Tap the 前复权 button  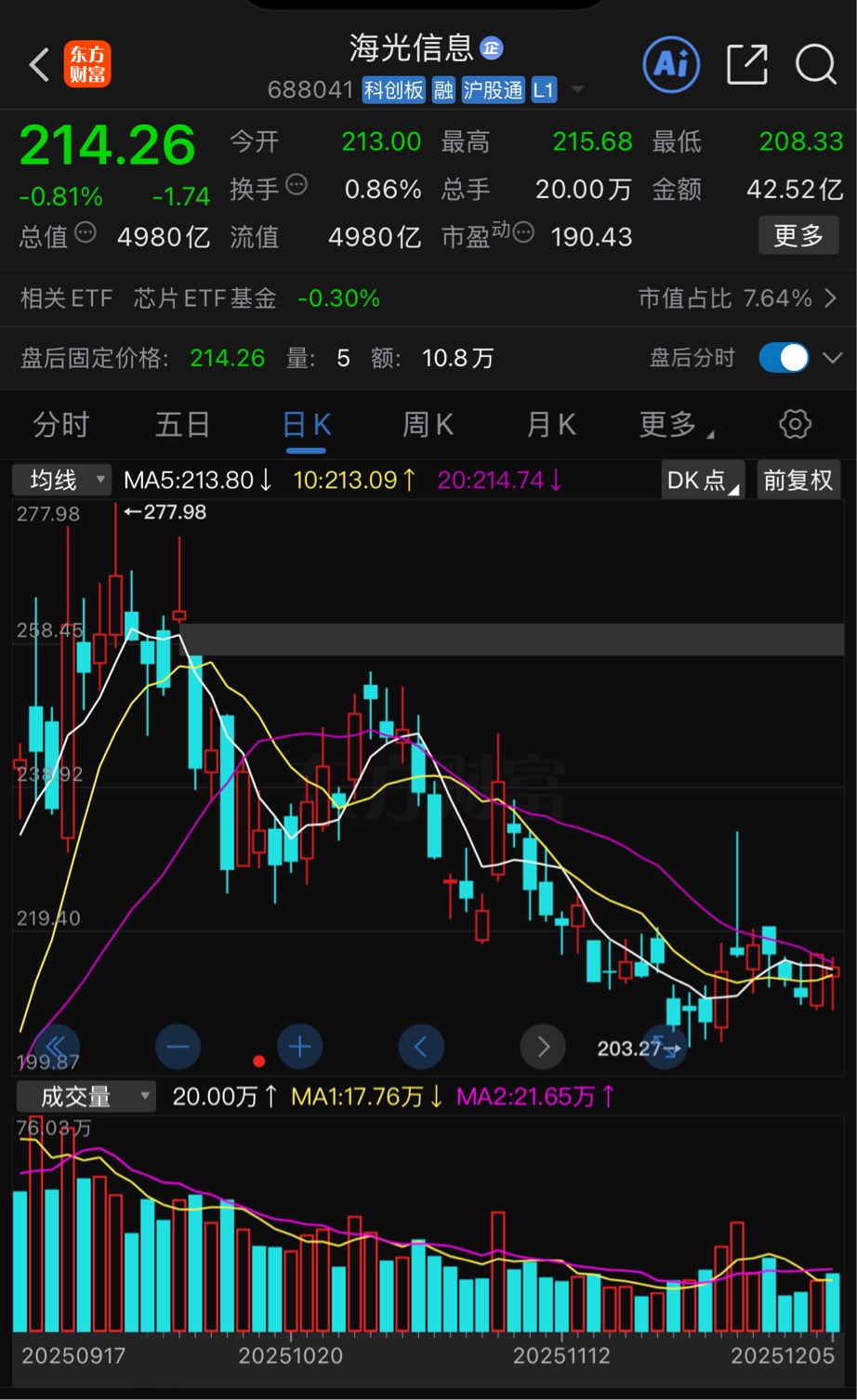pos(798,480)
